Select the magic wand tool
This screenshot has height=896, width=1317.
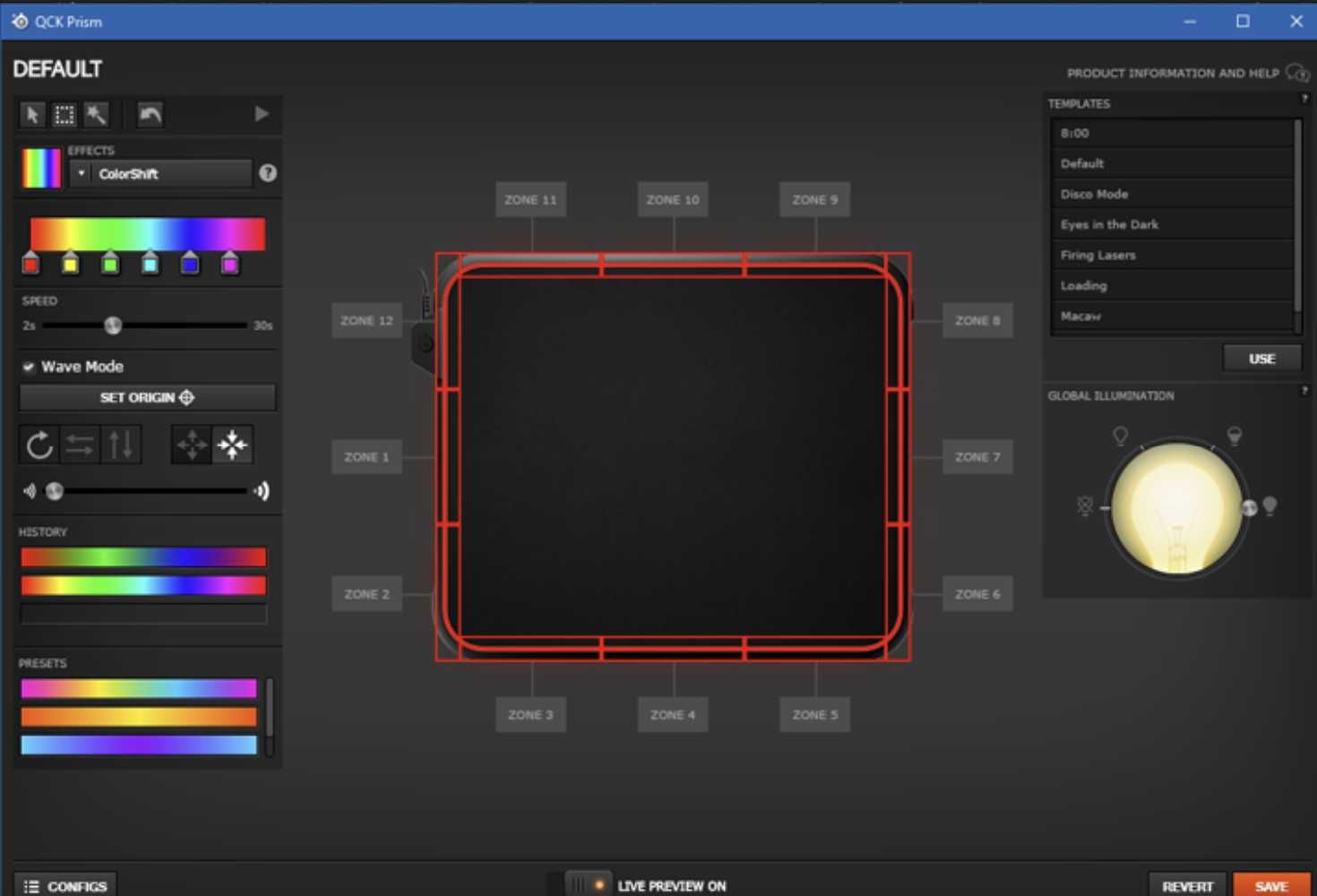pyautogui.click(x=96, y=115)
